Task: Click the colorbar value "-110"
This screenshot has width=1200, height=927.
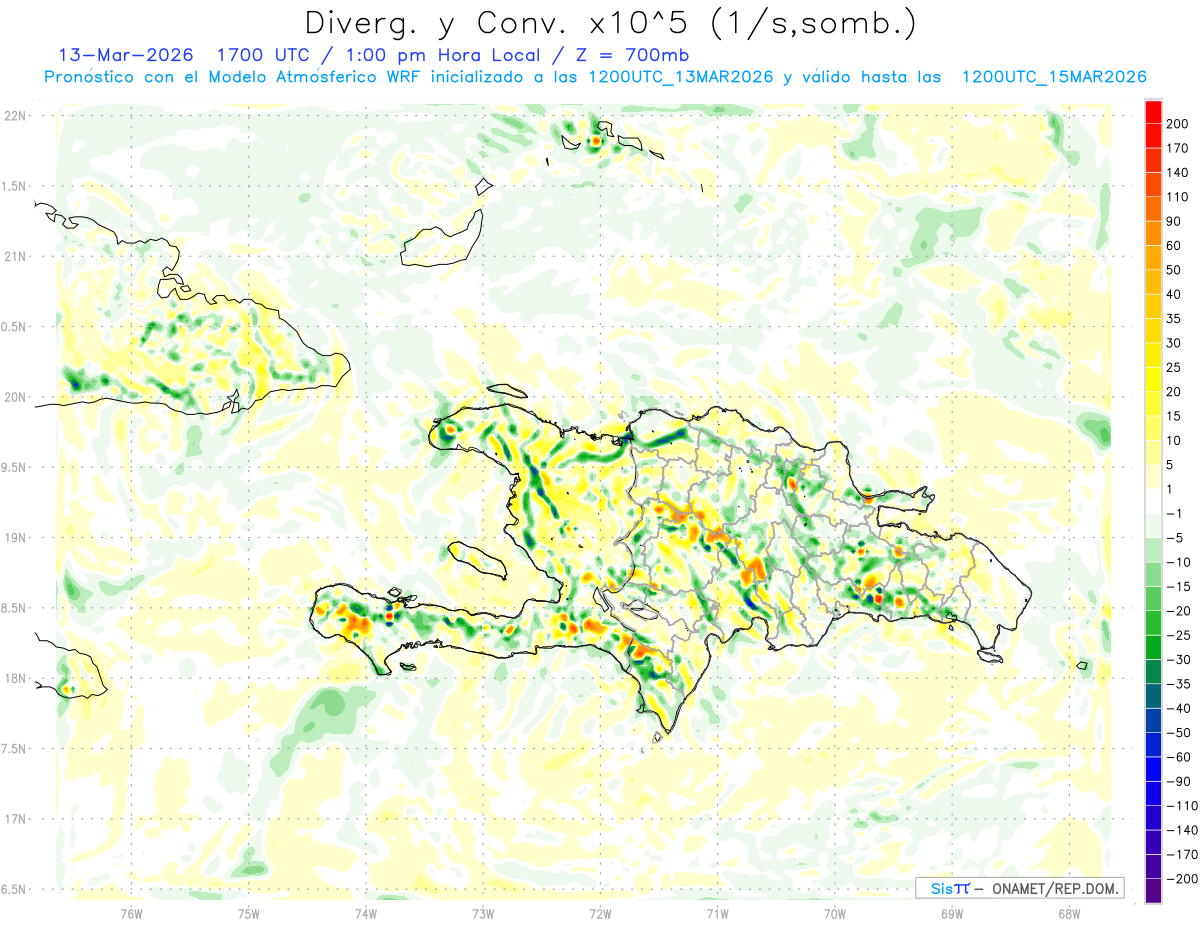Action: coord(1181,806)
